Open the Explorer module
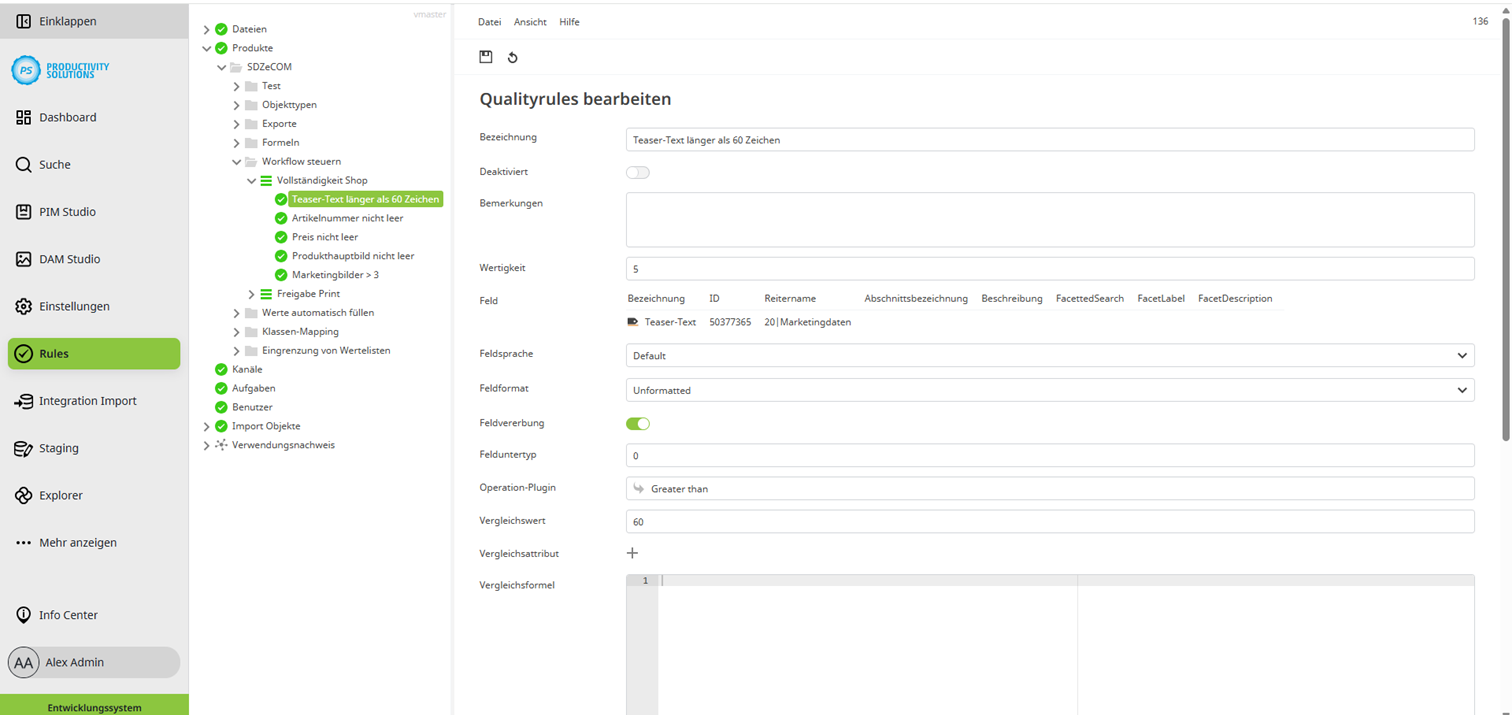This screenshot has width=1512, height=715. click(x=60, y=495)
